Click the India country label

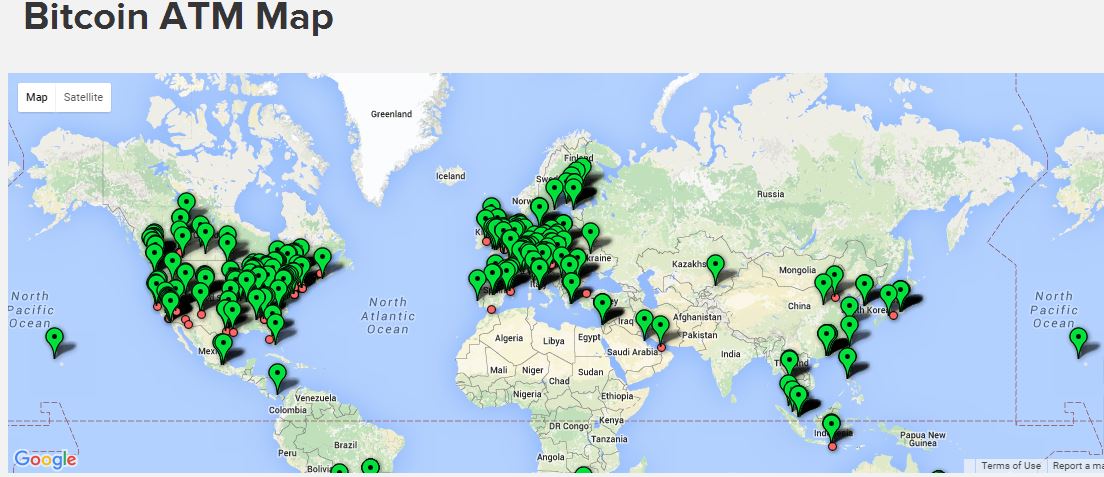[x=731, y=354]
